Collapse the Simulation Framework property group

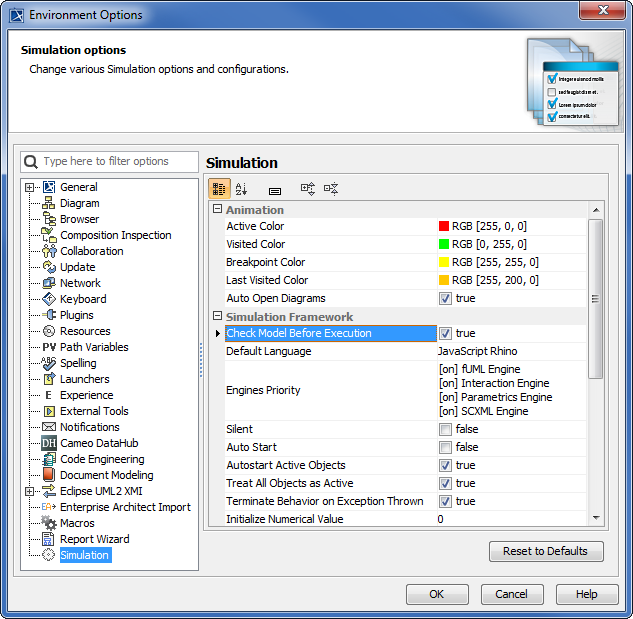(x=218, y=316)
